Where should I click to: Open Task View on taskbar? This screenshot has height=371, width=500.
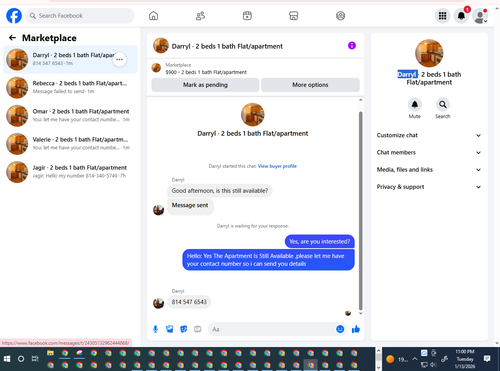(35, 359)
